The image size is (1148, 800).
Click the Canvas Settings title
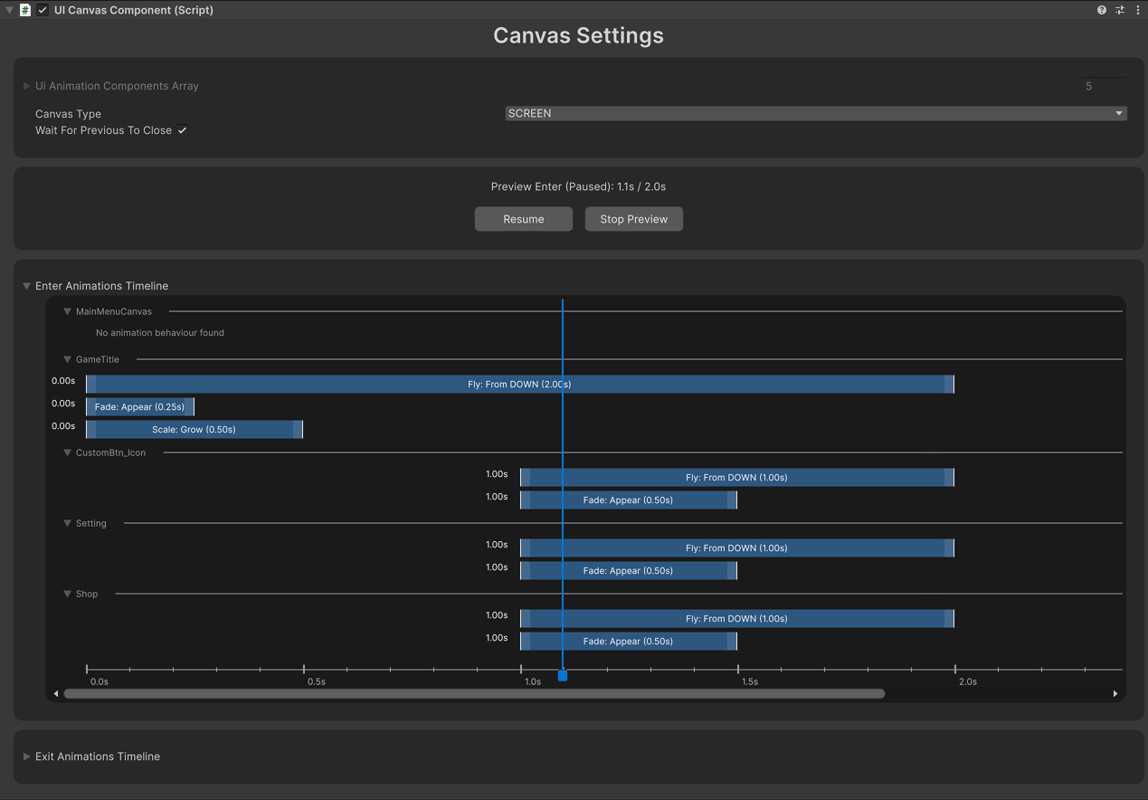point(578,36)
